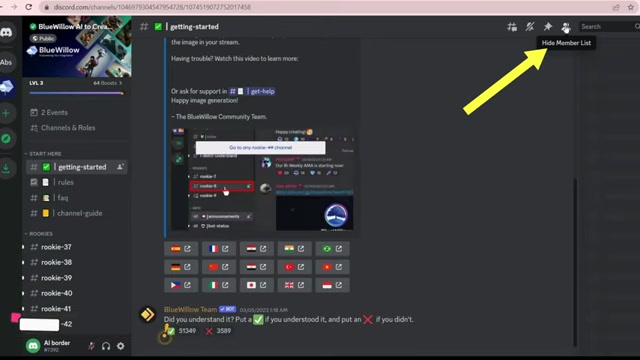Toggle microphone mute in user panel
Image resolution: width=640 pixels, height=360 pixels.
tap(91, 346)
